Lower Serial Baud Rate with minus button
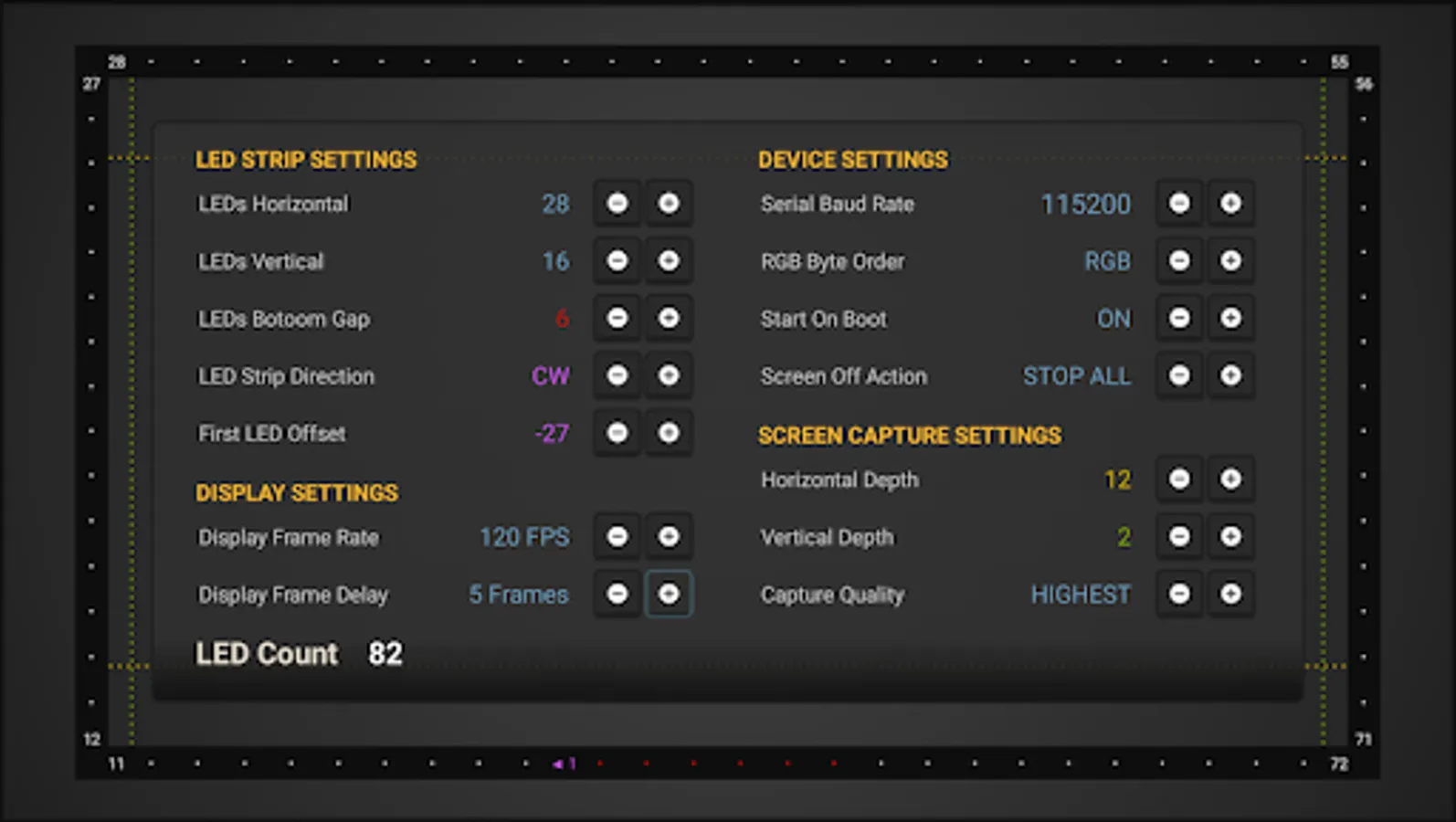 [x=1179, y=203]
